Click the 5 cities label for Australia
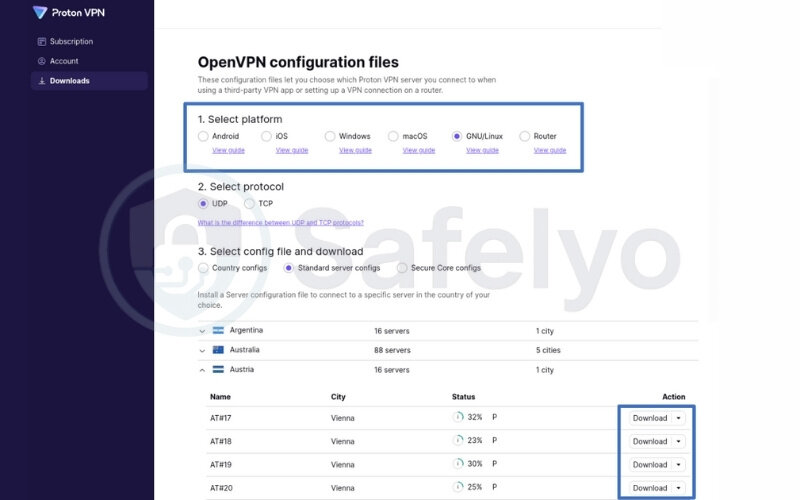 point(548,351)
